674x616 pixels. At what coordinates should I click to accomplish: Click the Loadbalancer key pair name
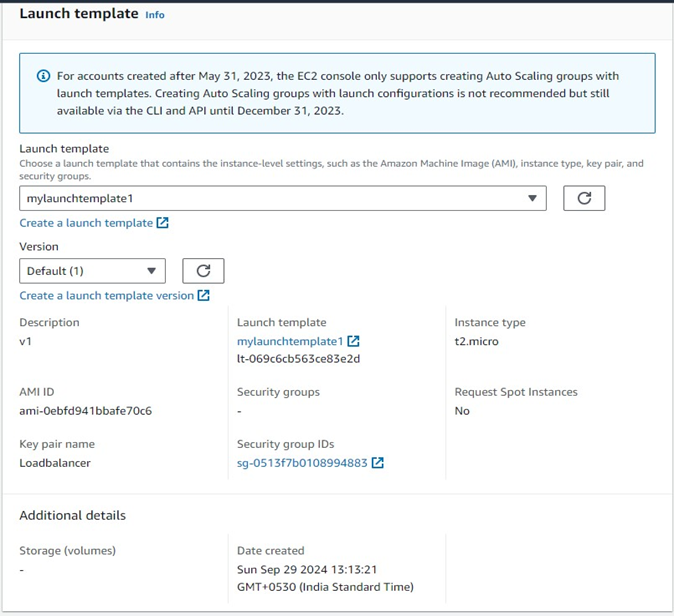55,463
